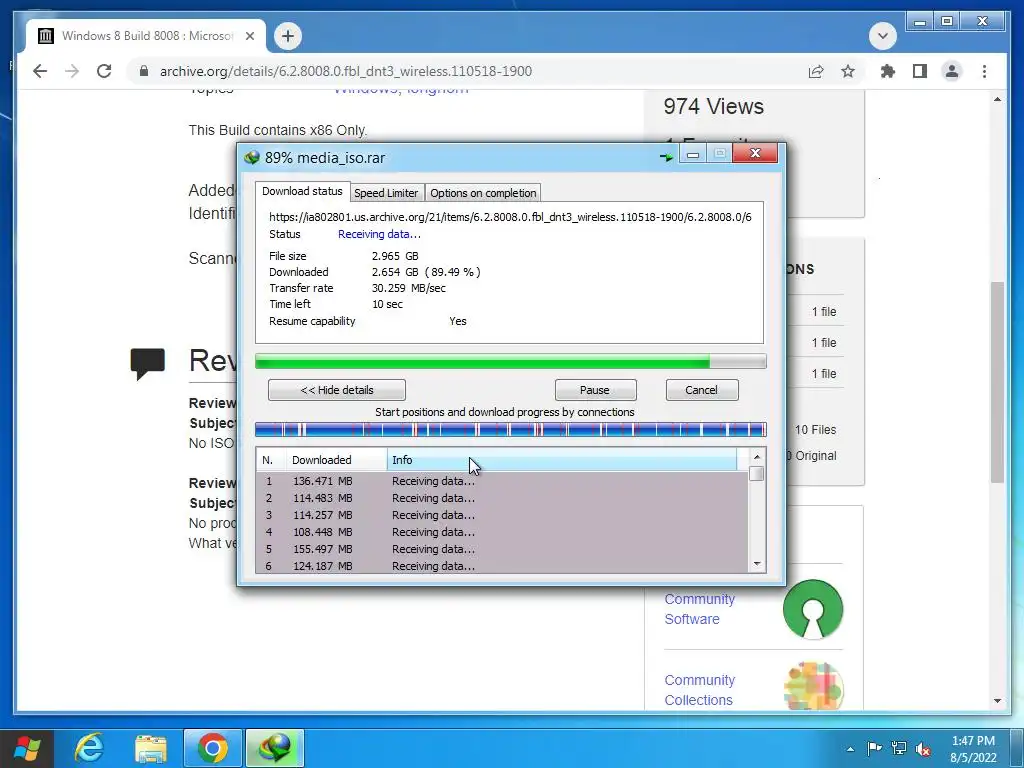Click the back arrow in Chrome
1024x768 pixels.
[x=40, y=71]
